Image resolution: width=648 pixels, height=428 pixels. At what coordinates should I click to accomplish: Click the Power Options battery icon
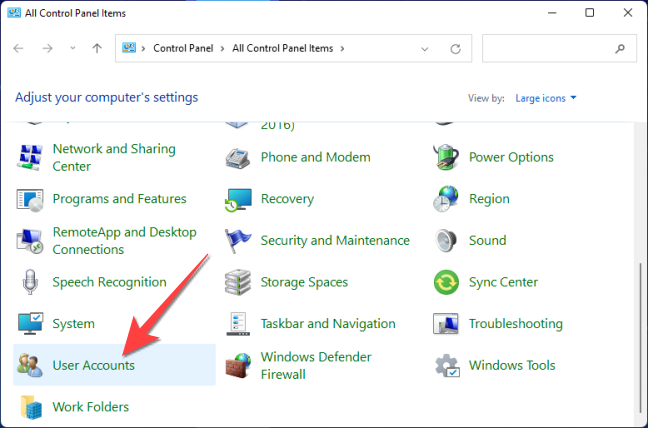446,157
